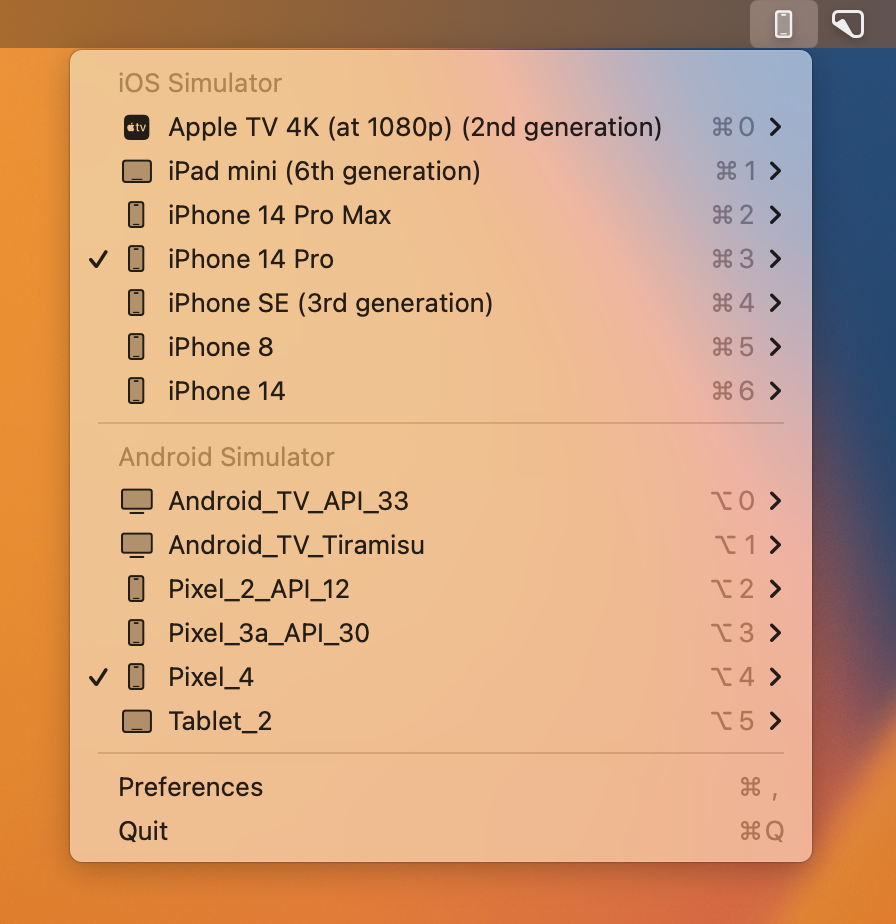This screenshot has height=924, width=896.
Task: Quit the simulator menu app
Action: (x=144, y=831)
